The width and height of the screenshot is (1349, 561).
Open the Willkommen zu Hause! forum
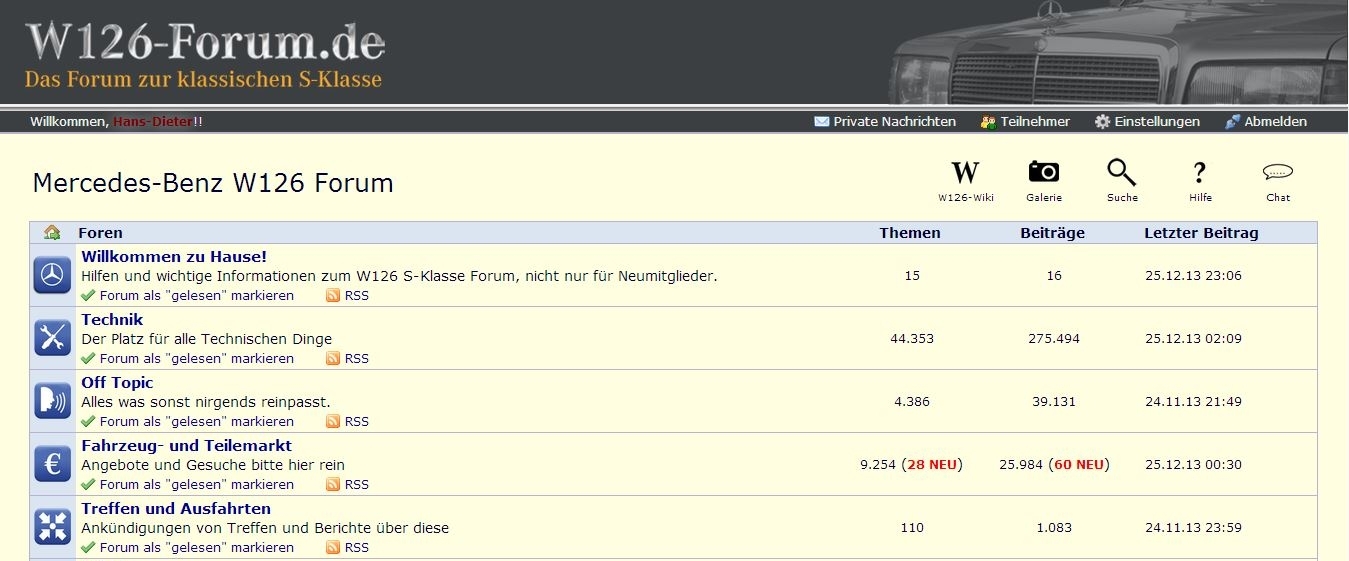[174, 257]
